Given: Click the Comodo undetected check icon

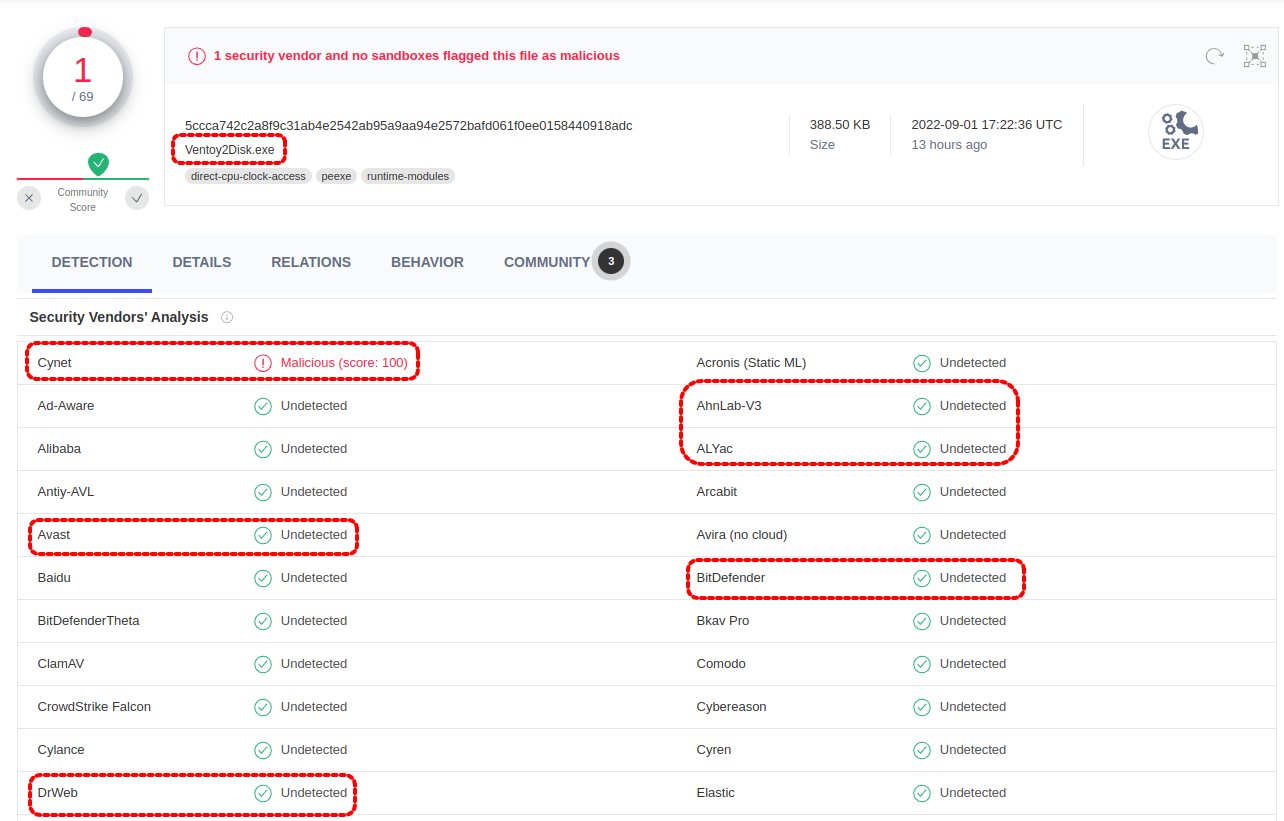Looking at the screenshot, I should (922, 664).
